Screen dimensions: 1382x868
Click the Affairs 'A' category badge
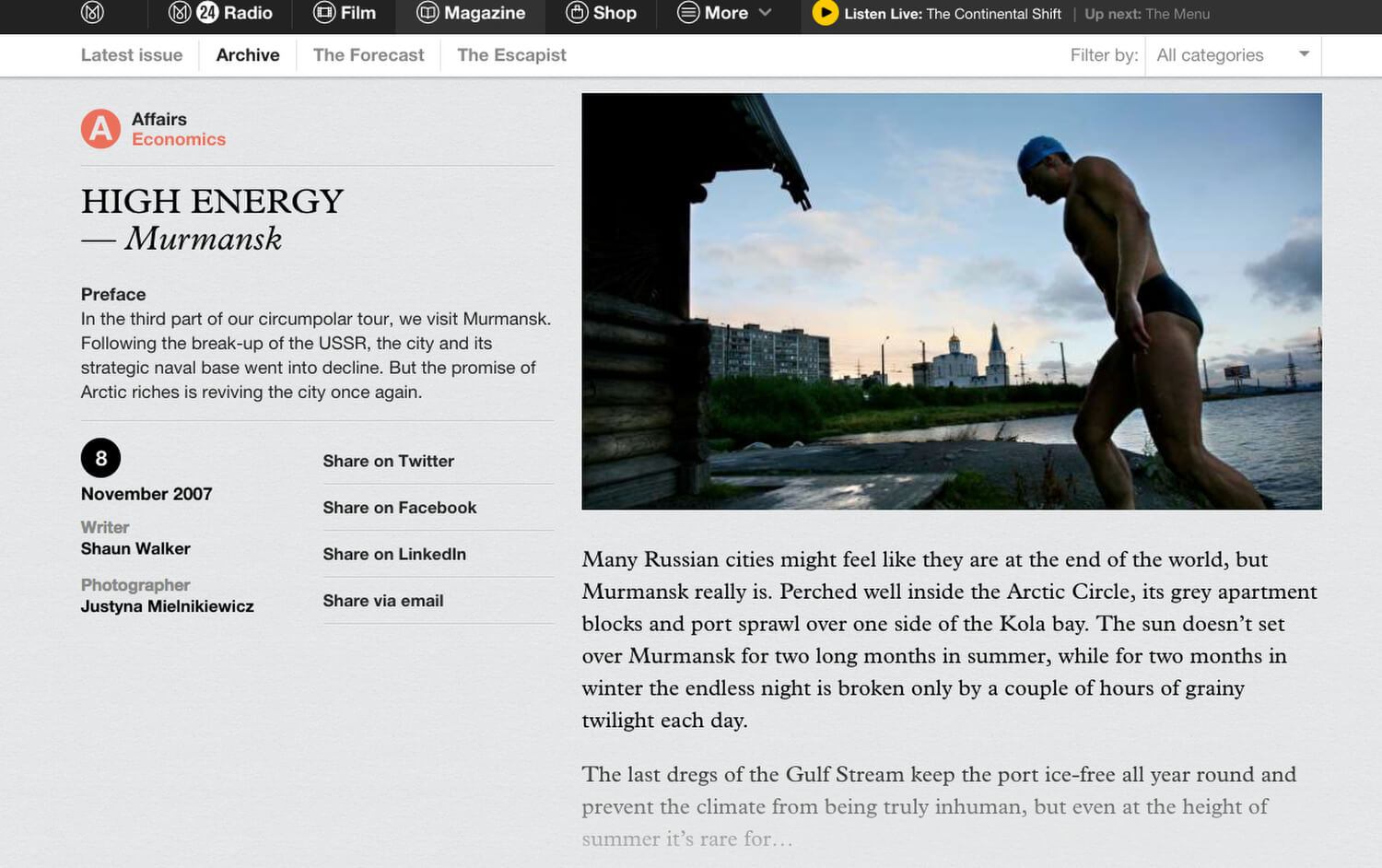pyautogui.click(x=101, y=129)
